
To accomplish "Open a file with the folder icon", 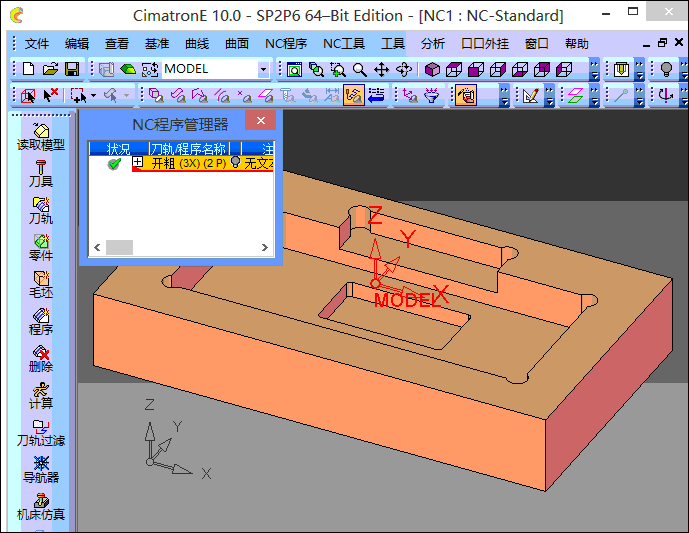I will tap(50, 69).
